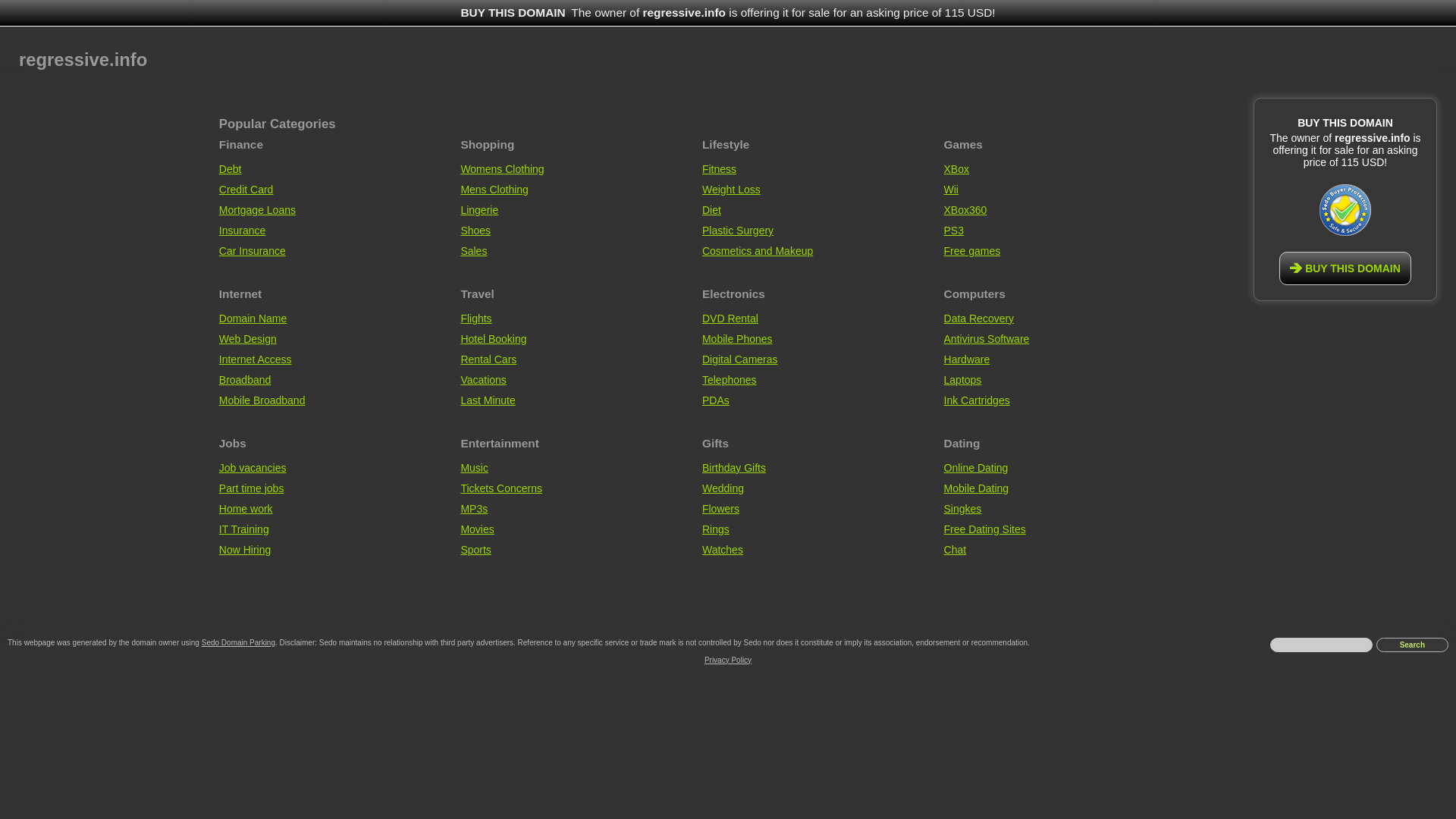
Task: Visit the Birthday Gifts link
Action: point(733,468)
